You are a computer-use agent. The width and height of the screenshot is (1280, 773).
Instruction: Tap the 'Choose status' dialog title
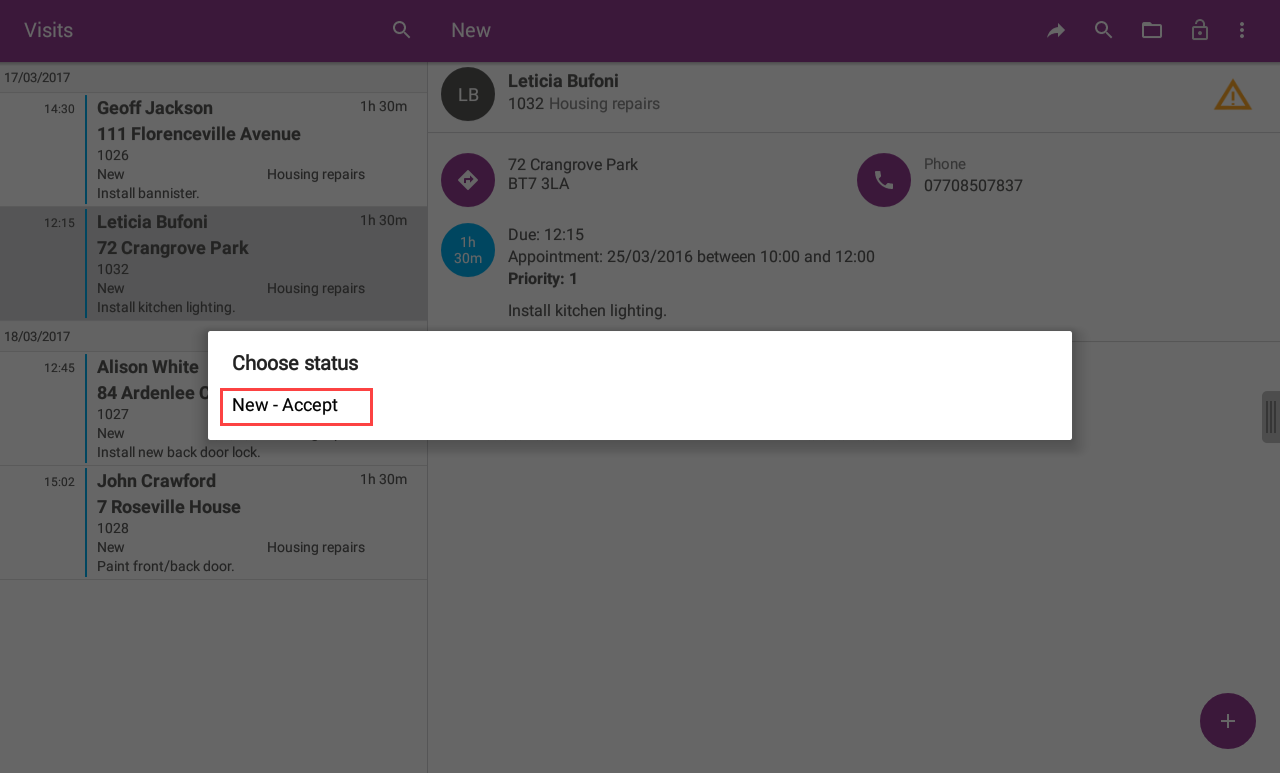tap(295, 363)
